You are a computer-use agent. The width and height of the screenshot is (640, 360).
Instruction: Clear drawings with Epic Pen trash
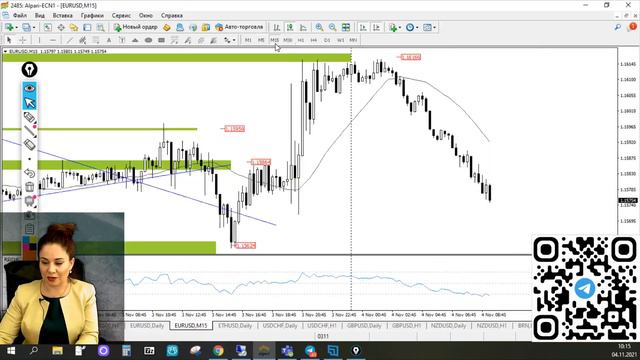(29, 187)
